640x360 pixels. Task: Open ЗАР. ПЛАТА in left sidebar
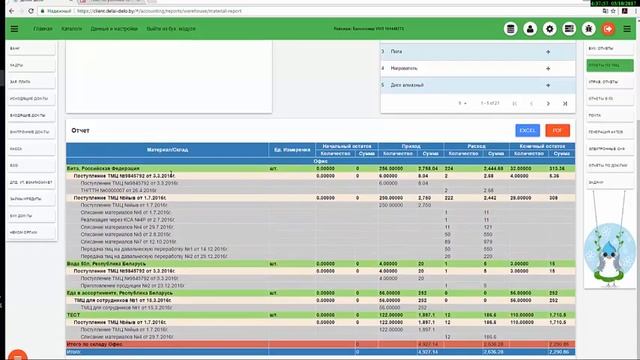pos(31,82)
